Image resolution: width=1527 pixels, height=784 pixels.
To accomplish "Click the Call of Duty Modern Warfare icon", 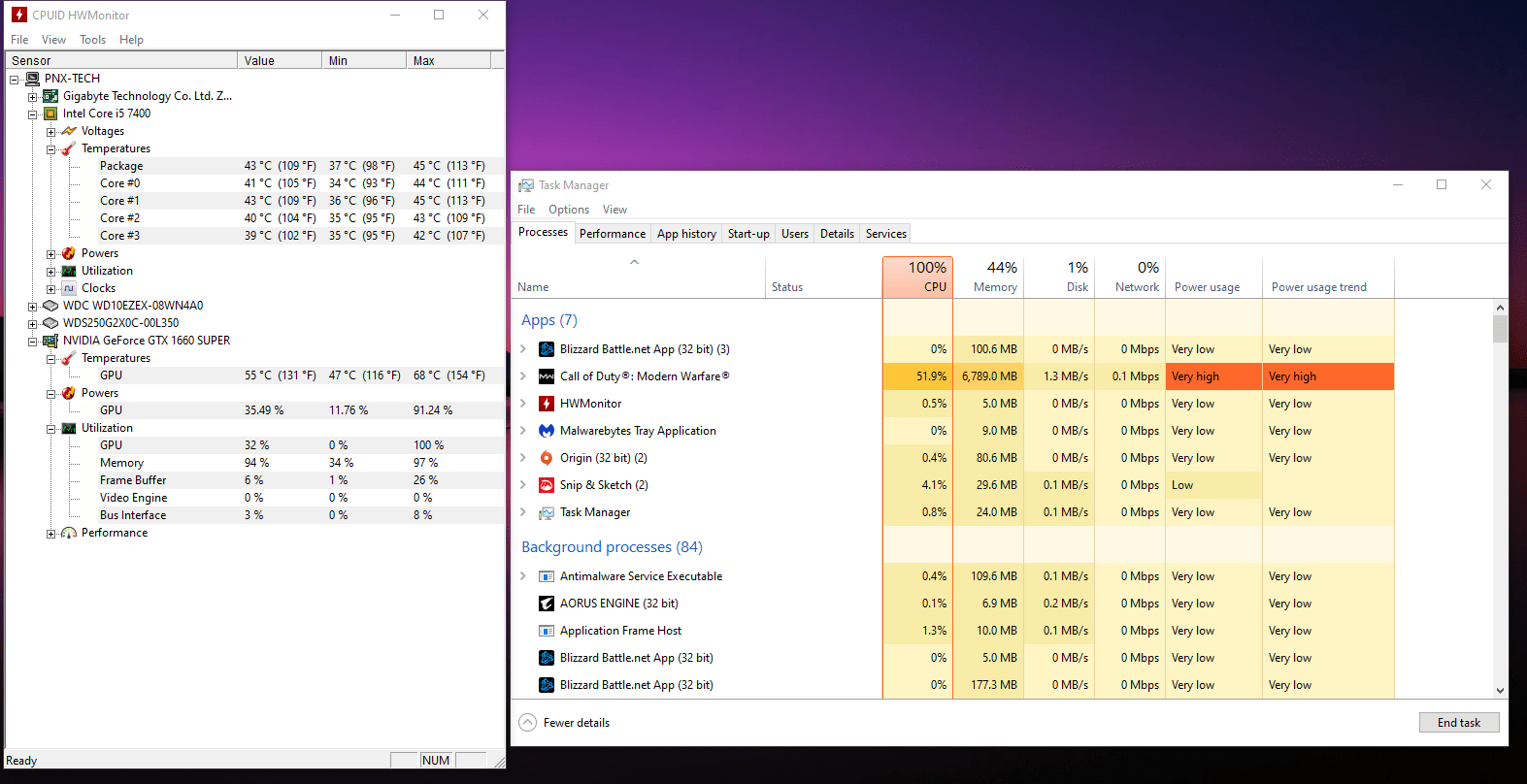I will point(547,376).
